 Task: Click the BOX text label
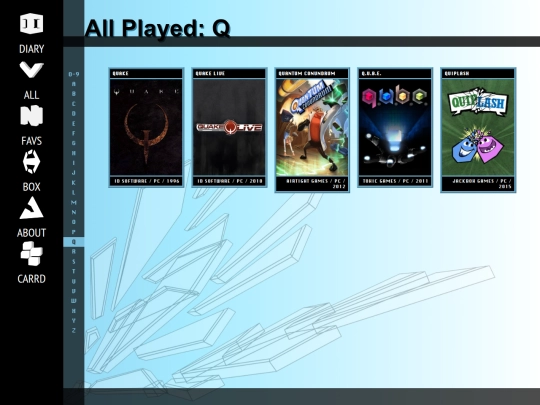click(31, 187)
